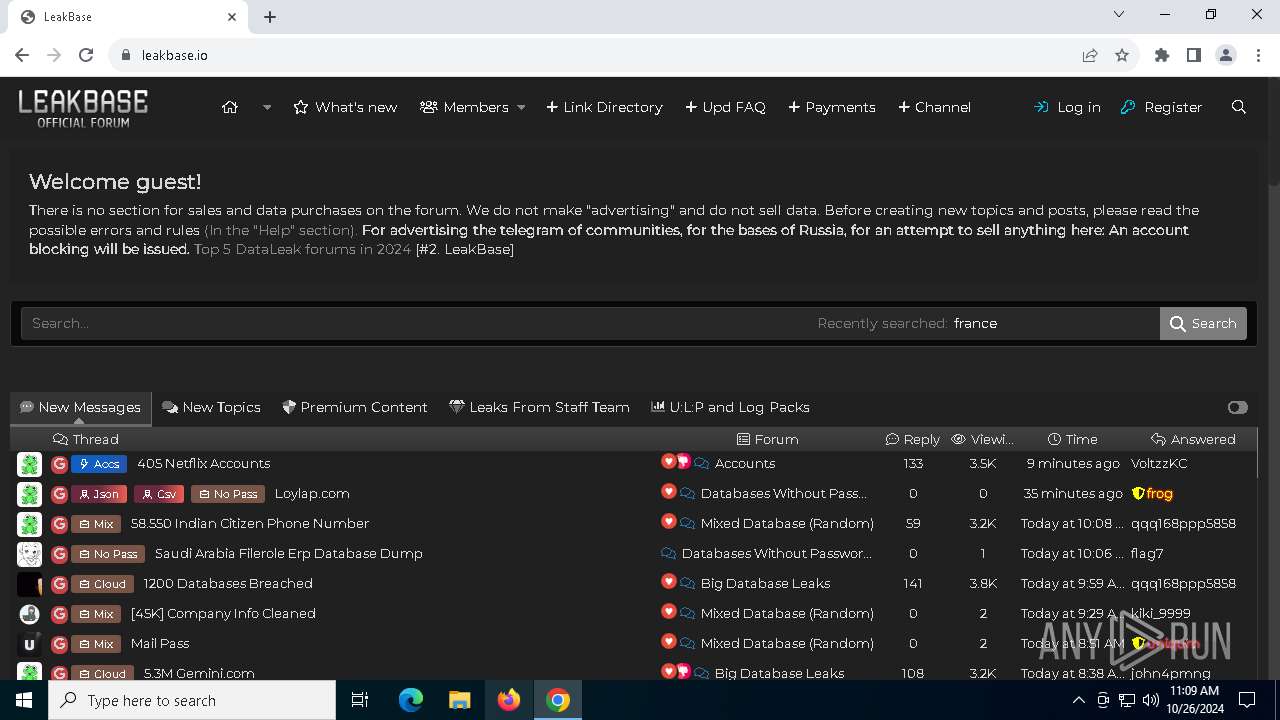Click Cloud tag on 1200 Databases thread

[x=102, y=584]
